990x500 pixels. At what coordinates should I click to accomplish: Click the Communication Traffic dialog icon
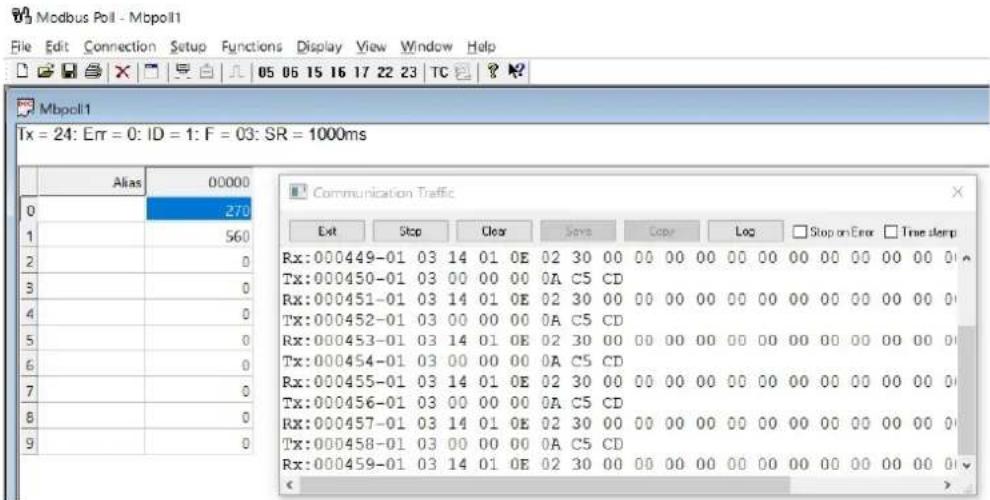click(297, 192)
